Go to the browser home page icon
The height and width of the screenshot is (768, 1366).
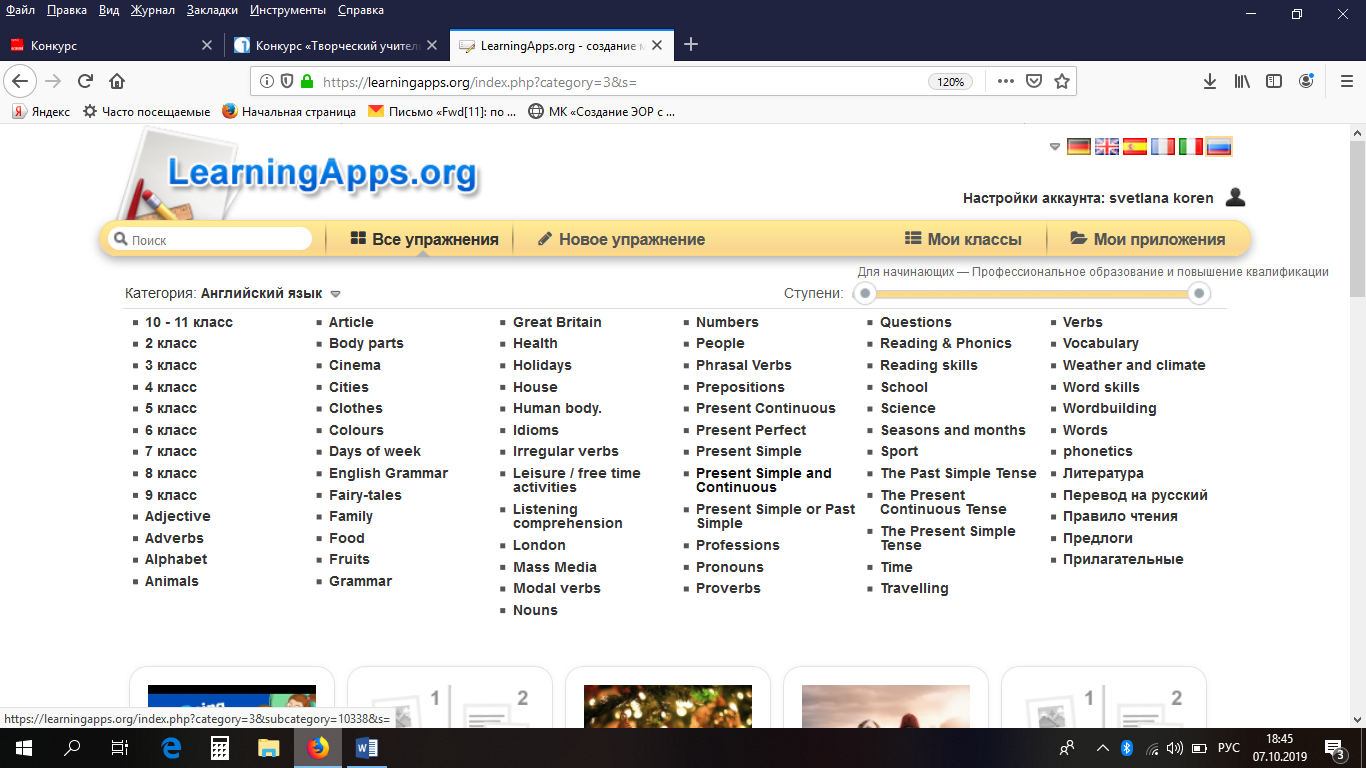tap(117, 82)
